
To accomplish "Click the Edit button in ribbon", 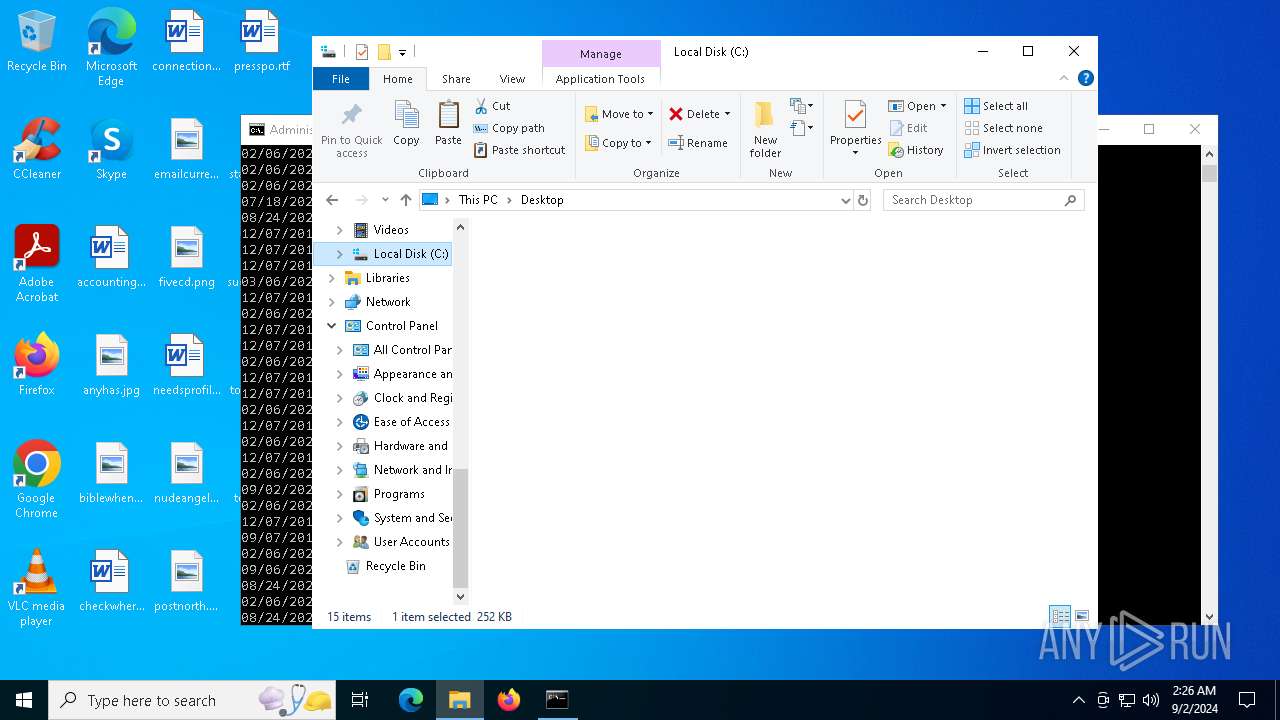I will point(908,128).
